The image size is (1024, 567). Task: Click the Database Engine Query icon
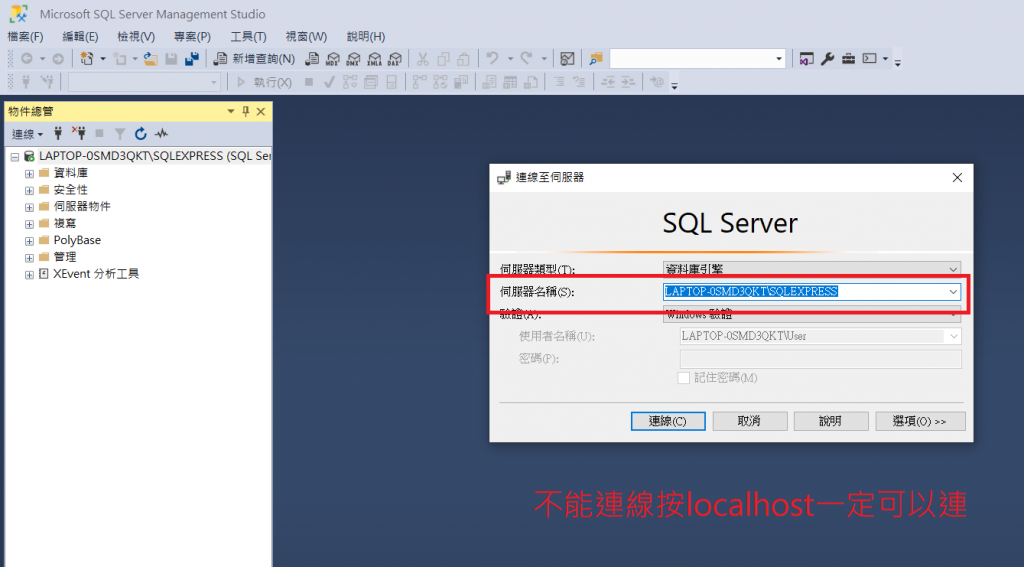click(x=312, y=59)
